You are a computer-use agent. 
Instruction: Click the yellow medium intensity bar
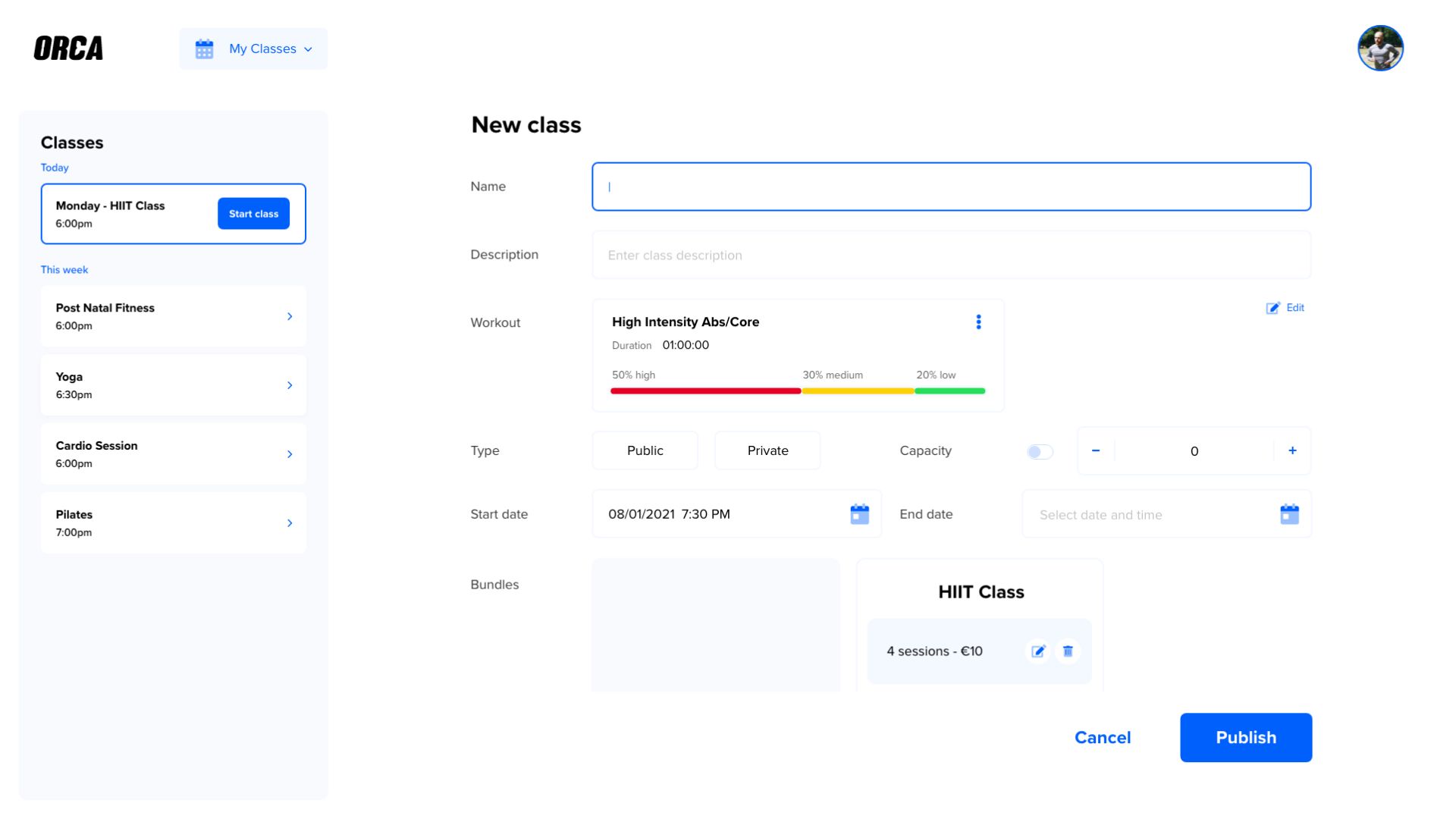(858, 391)
